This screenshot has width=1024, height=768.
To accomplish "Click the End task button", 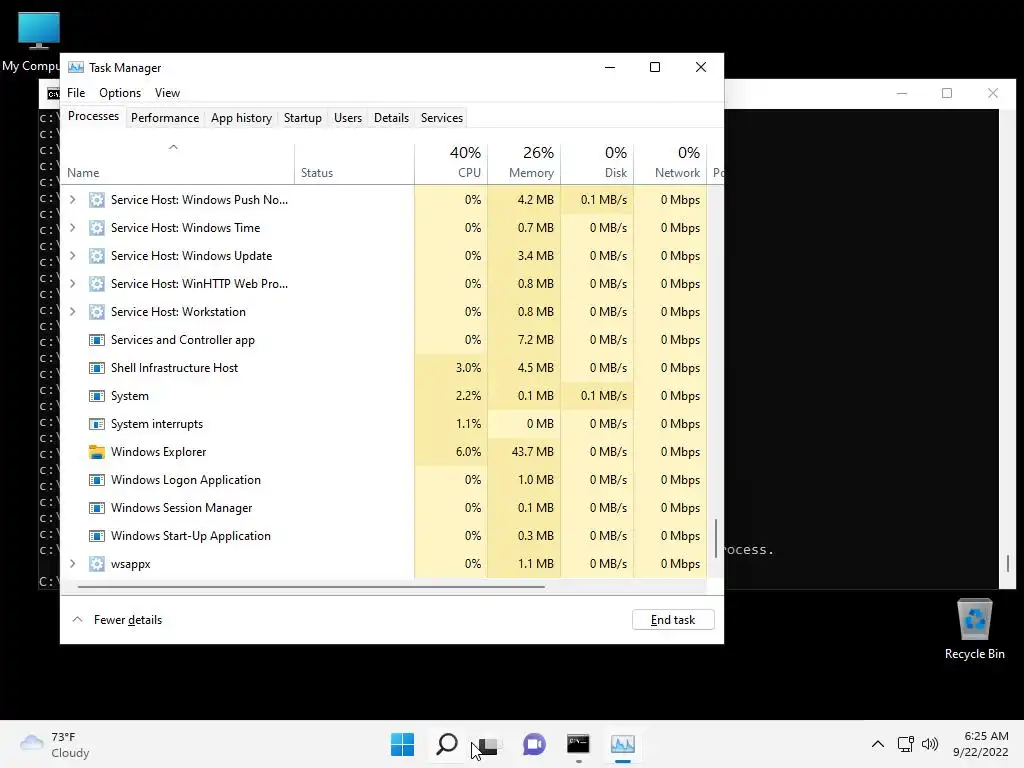I will (673, 620).
